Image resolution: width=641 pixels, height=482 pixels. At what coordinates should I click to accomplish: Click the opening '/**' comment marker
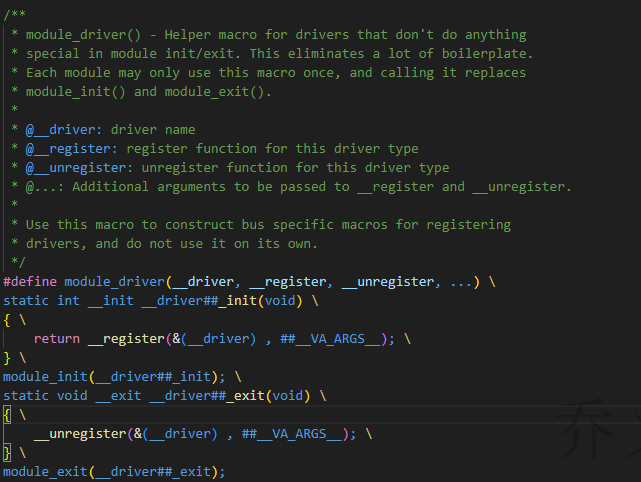(x=15, y=15)
